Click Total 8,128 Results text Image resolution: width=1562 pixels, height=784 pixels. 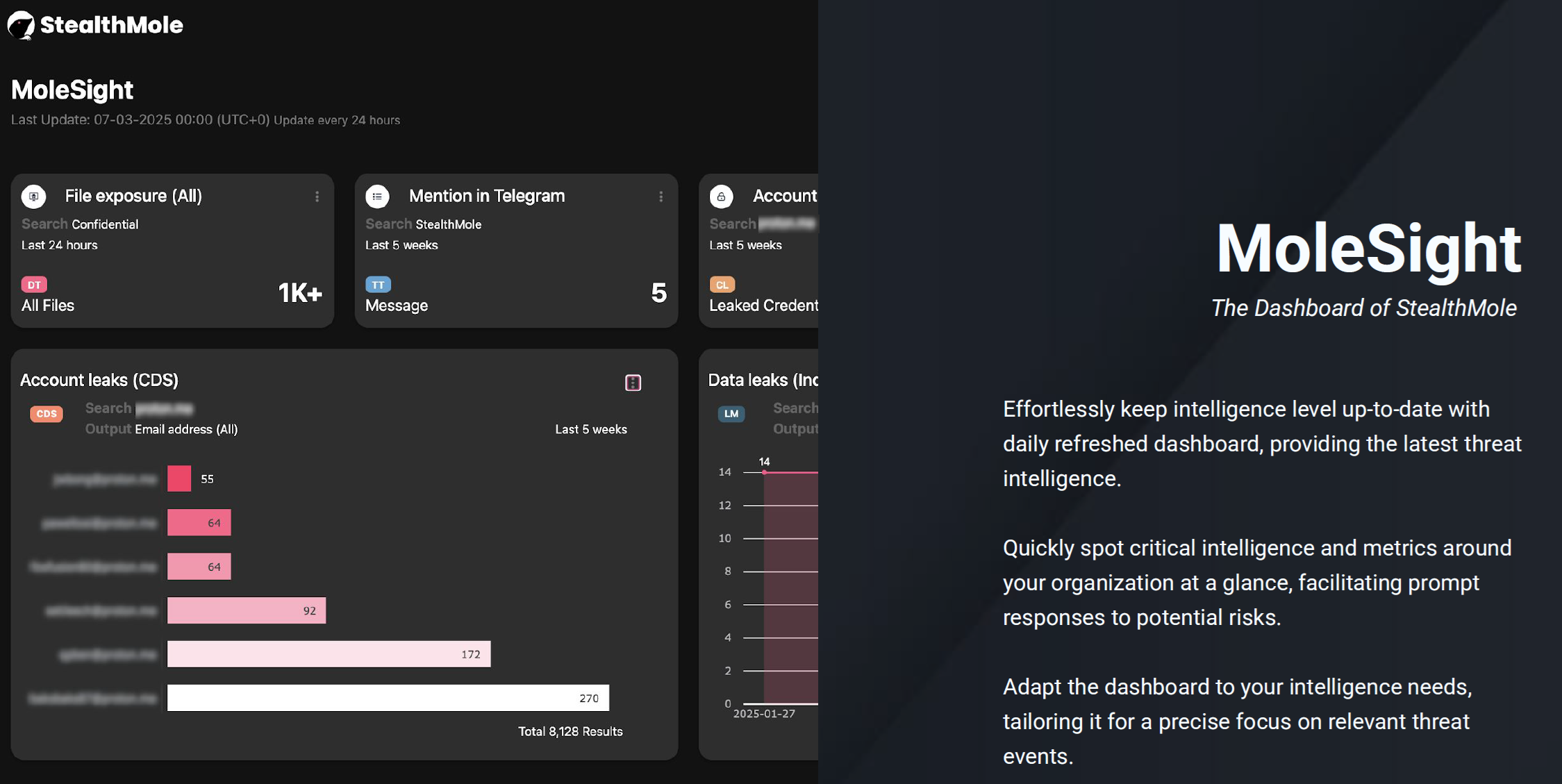(570, 731)
